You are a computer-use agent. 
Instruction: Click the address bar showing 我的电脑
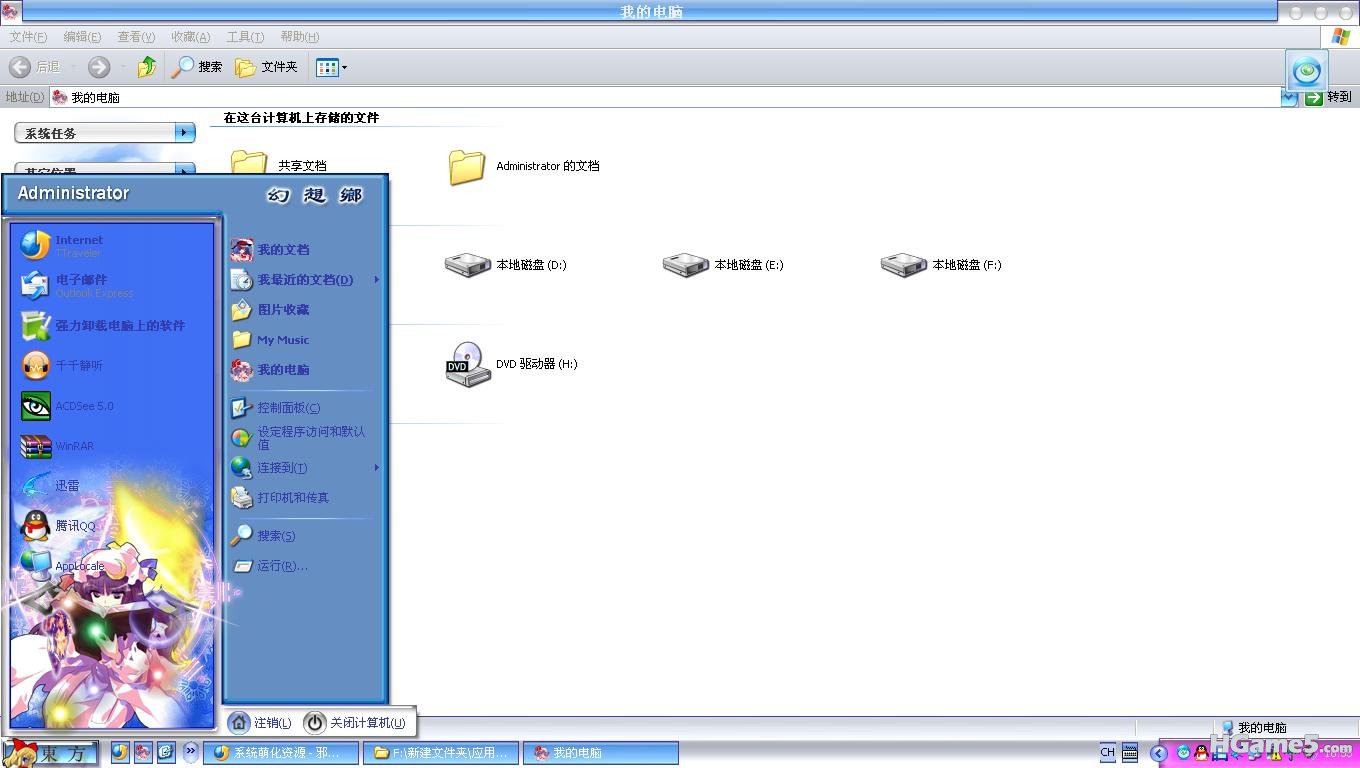point(665,97)
